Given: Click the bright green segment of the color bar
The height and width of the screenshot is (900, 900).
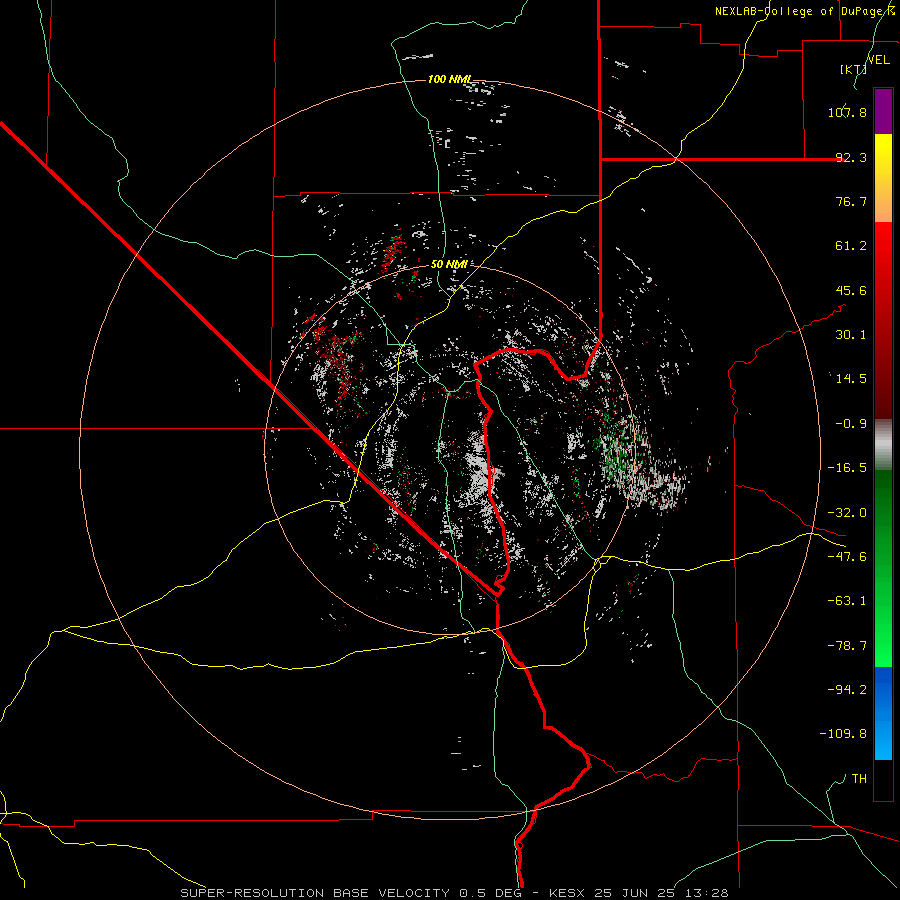Looking at the screenshot, I should (x=883, y=568).
